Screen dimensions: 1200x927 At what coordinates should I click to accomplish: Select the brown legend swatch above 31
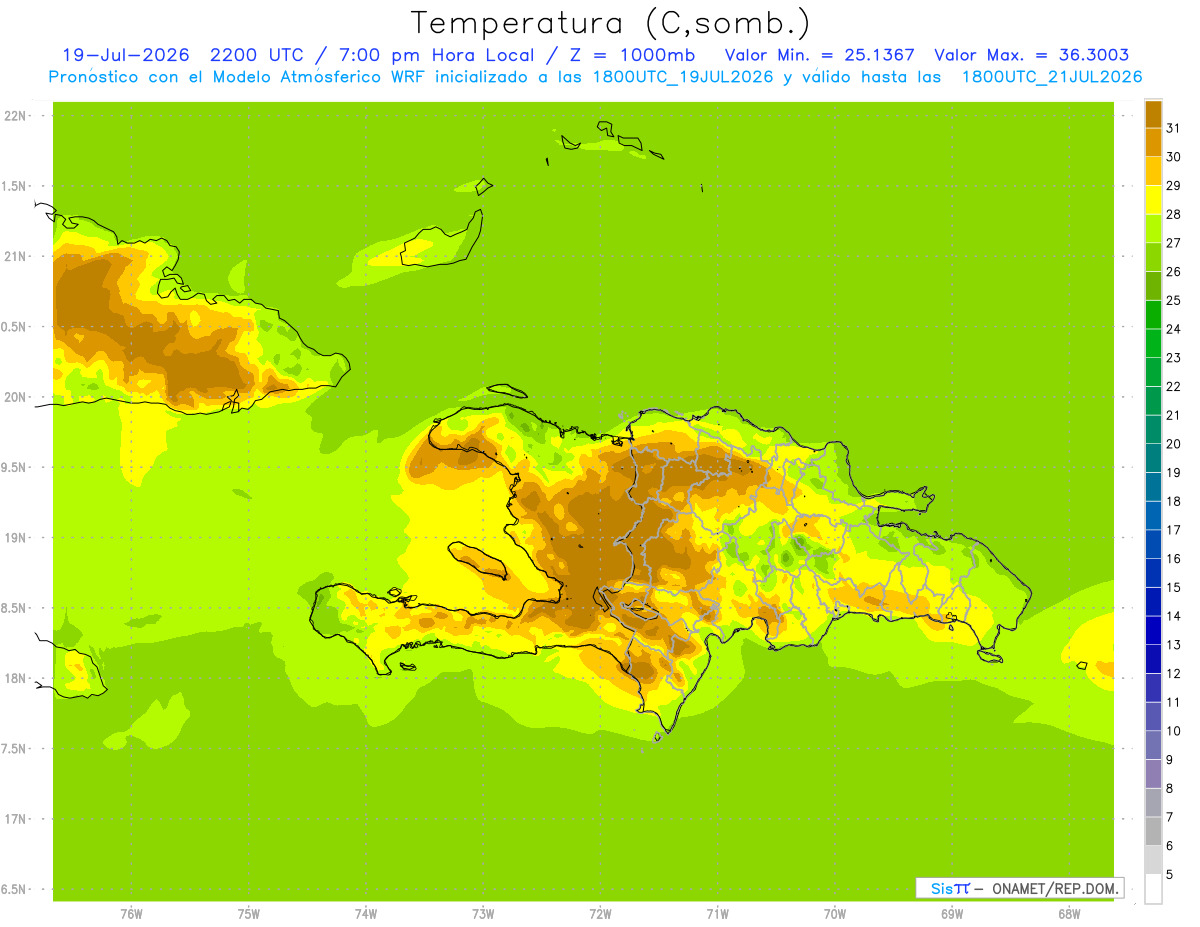(1153, 114)
